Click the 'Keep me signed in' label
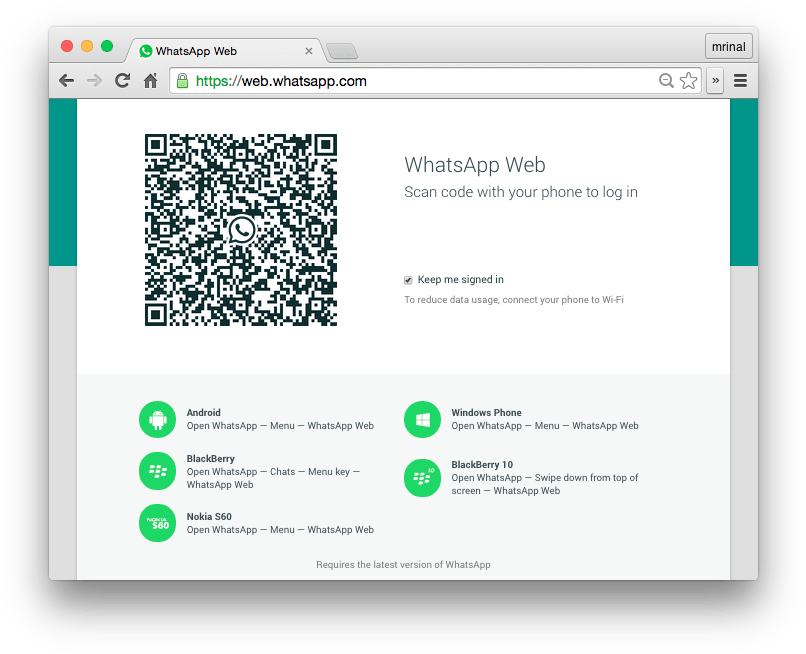806x654 pixels. click(461, 280)
